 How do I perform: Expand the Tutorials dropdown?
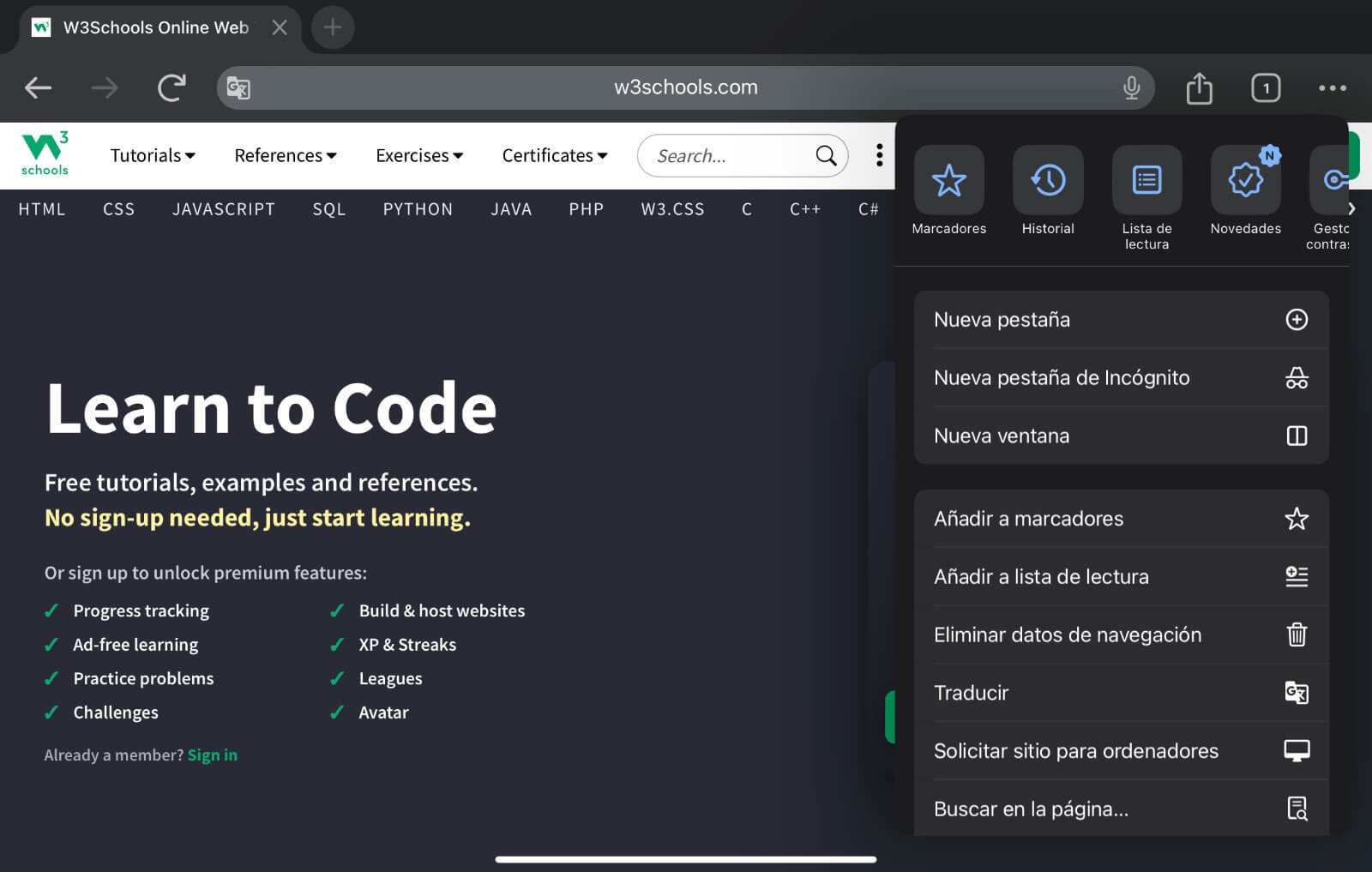tap(153, 155)
